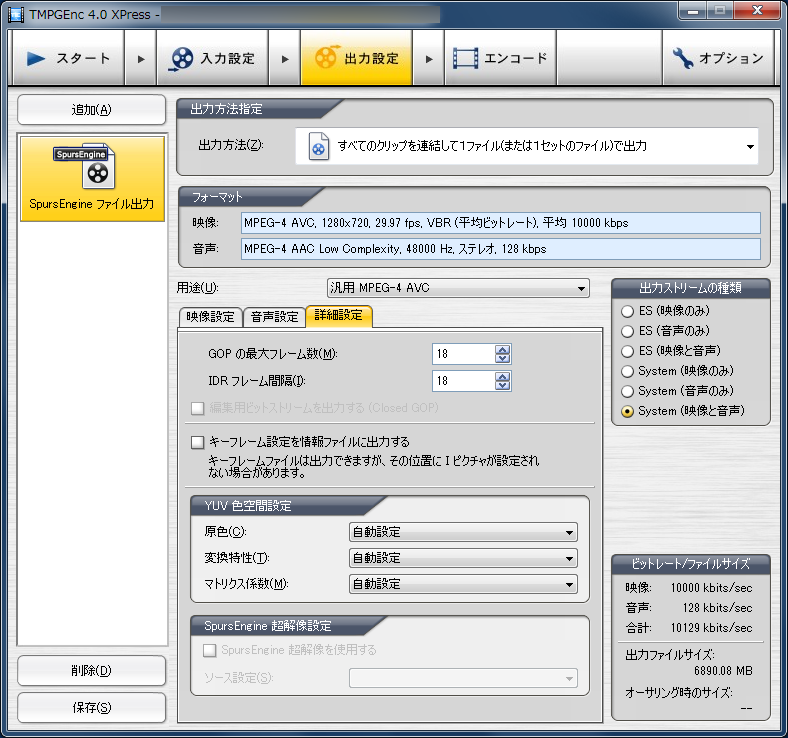Viewport: 788px width, 738px height.
Task: Switch to the 映像設定 tab
Action: coord(211,317)
